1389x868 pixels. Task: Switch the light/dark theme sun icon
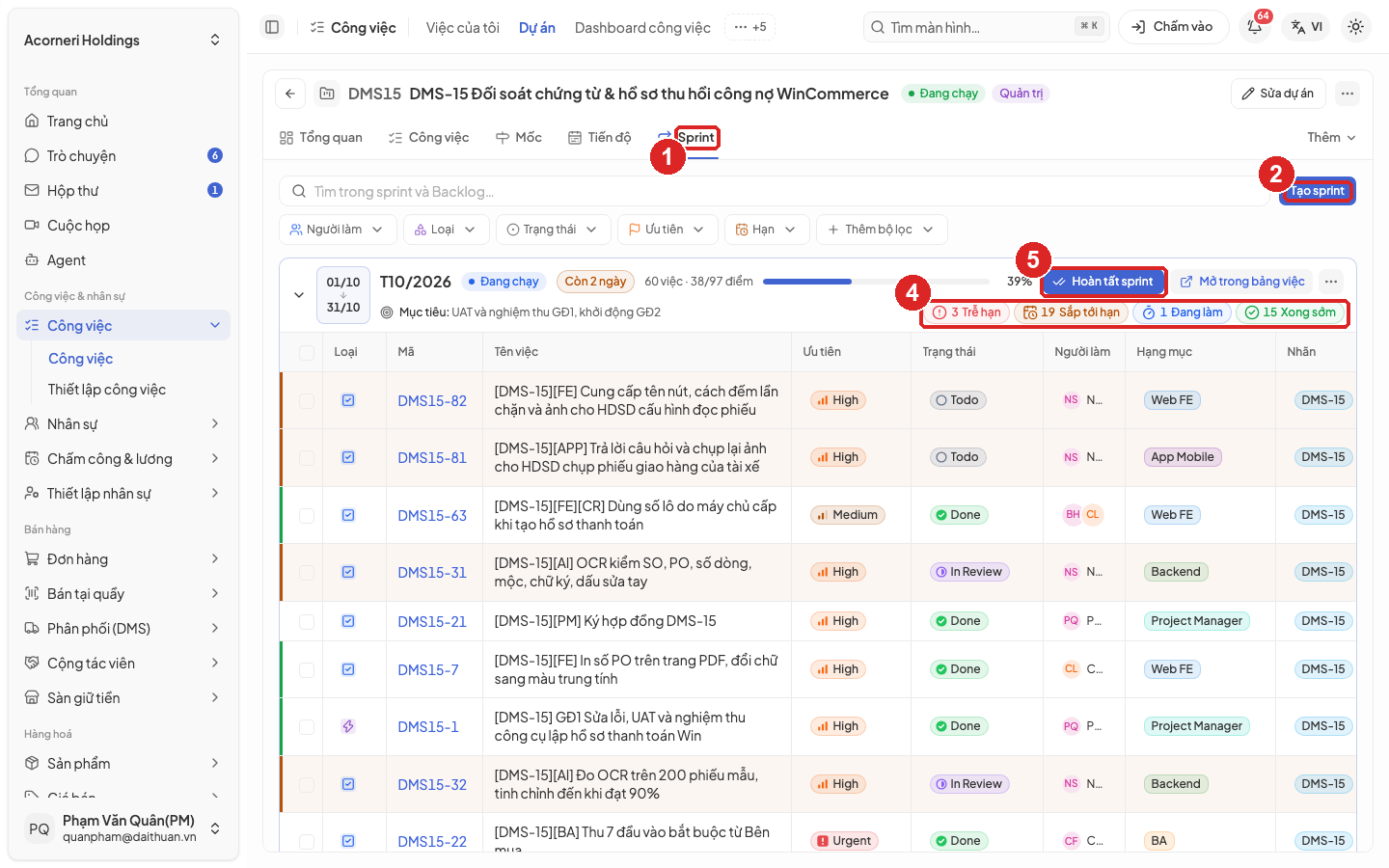click(x=1355, y=27)
